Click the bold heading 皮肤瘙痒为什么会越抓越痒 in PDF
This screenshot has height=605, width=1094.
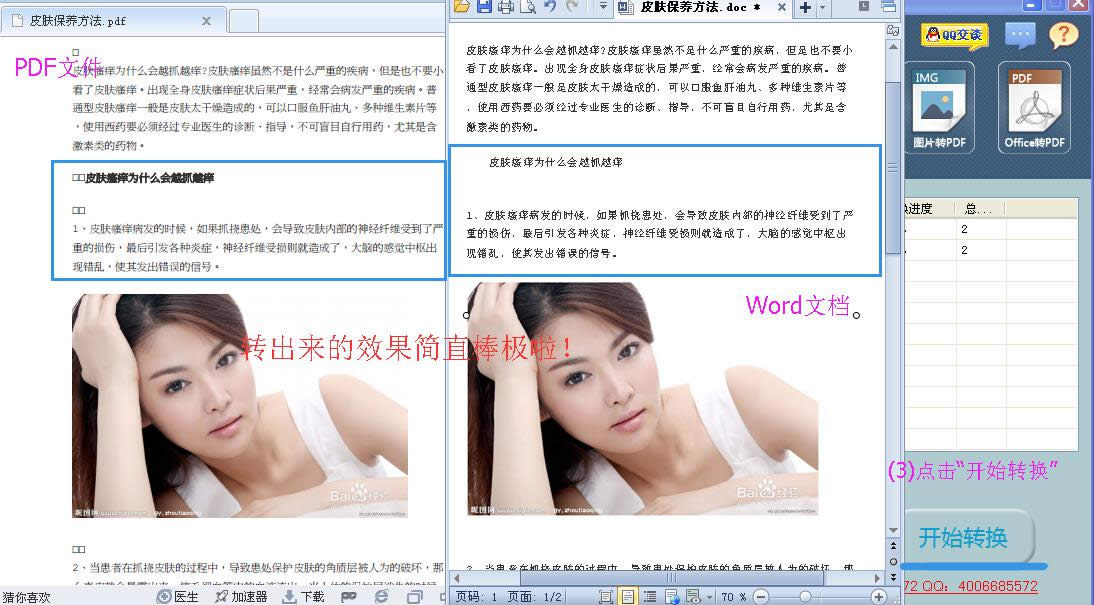(x=149, y=178)
